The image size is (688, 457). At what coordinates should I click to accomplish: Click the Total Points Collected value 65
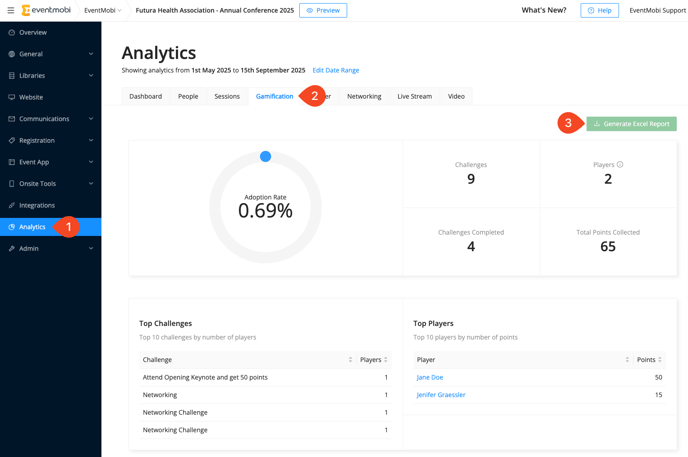tap(608, 246)
